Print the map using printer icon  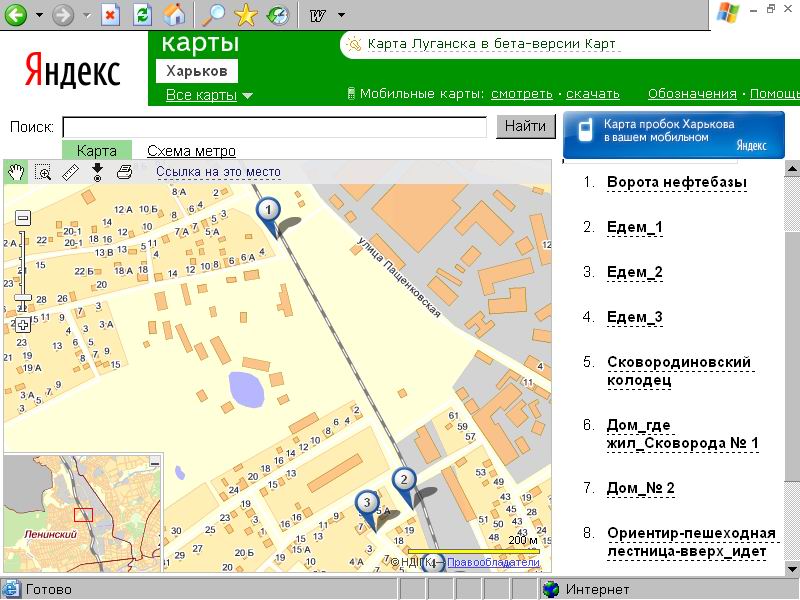click(x=124, y=172)
